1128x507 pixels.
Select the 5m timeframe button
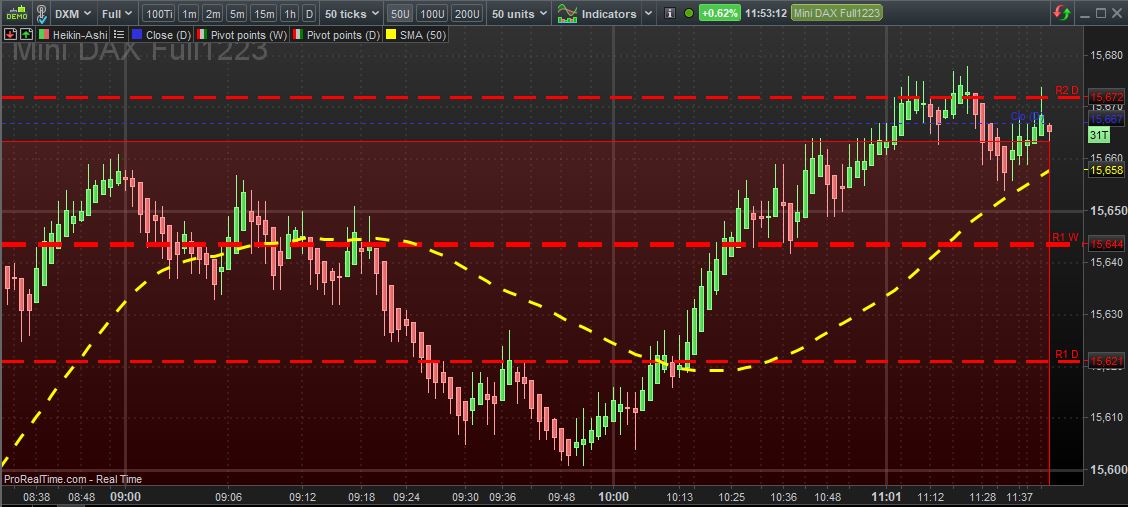point(237,13)
